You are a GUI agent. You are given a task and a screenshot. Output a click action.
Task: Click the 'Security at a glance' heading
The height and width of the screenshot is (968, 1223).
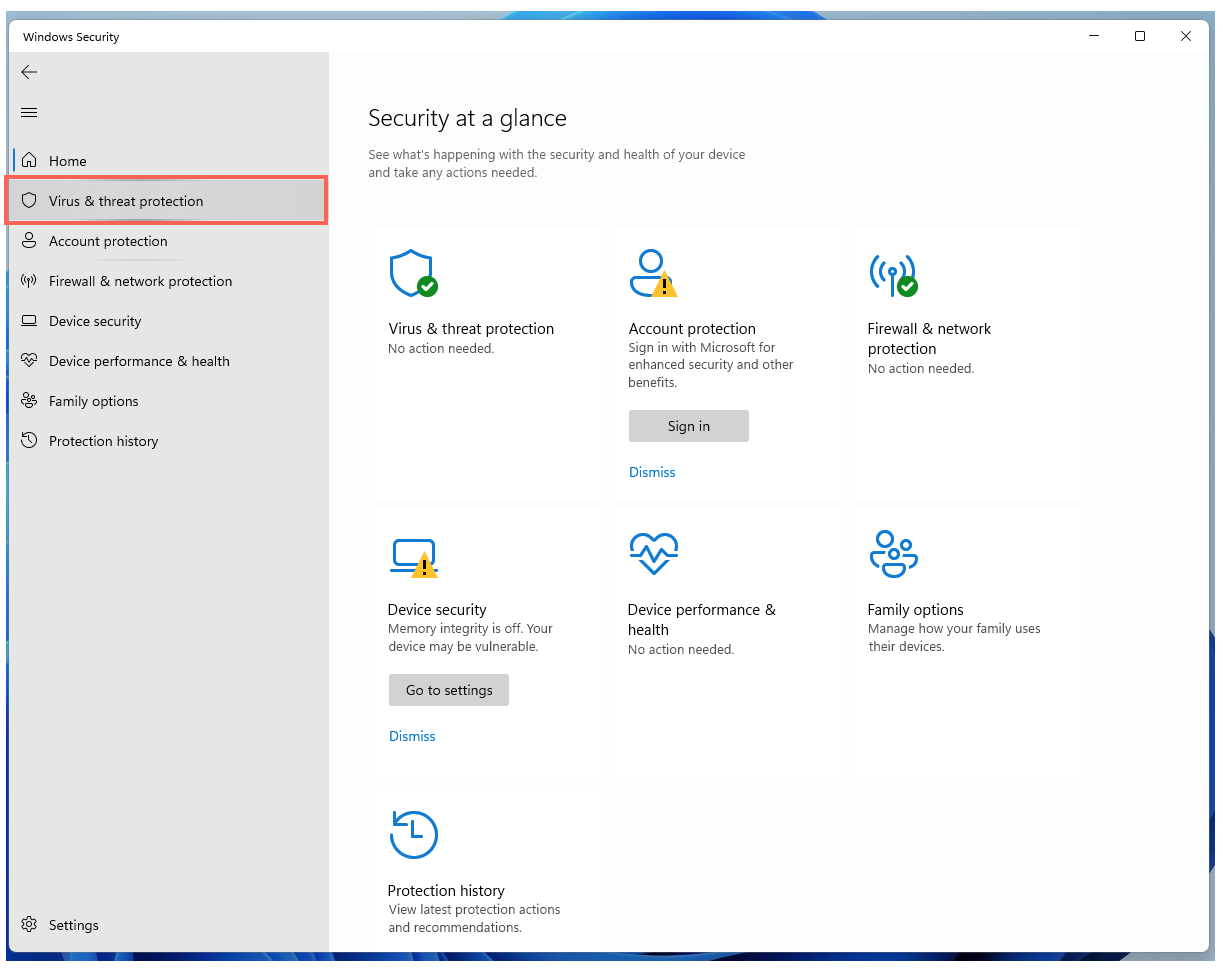point(467,118)
